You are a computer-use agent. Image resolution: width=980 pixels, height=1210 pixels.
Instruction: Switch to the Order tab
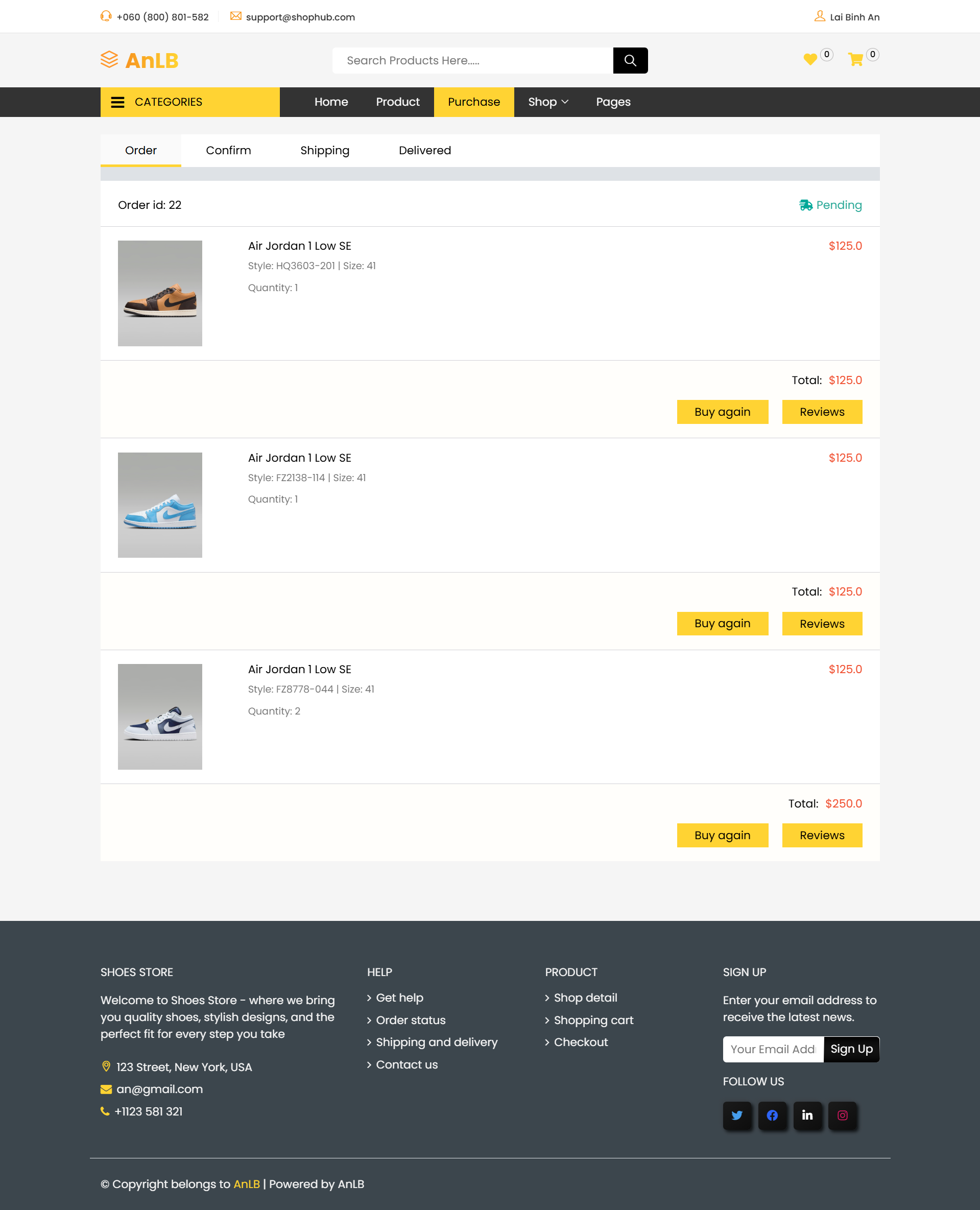[x=140, y=150]
